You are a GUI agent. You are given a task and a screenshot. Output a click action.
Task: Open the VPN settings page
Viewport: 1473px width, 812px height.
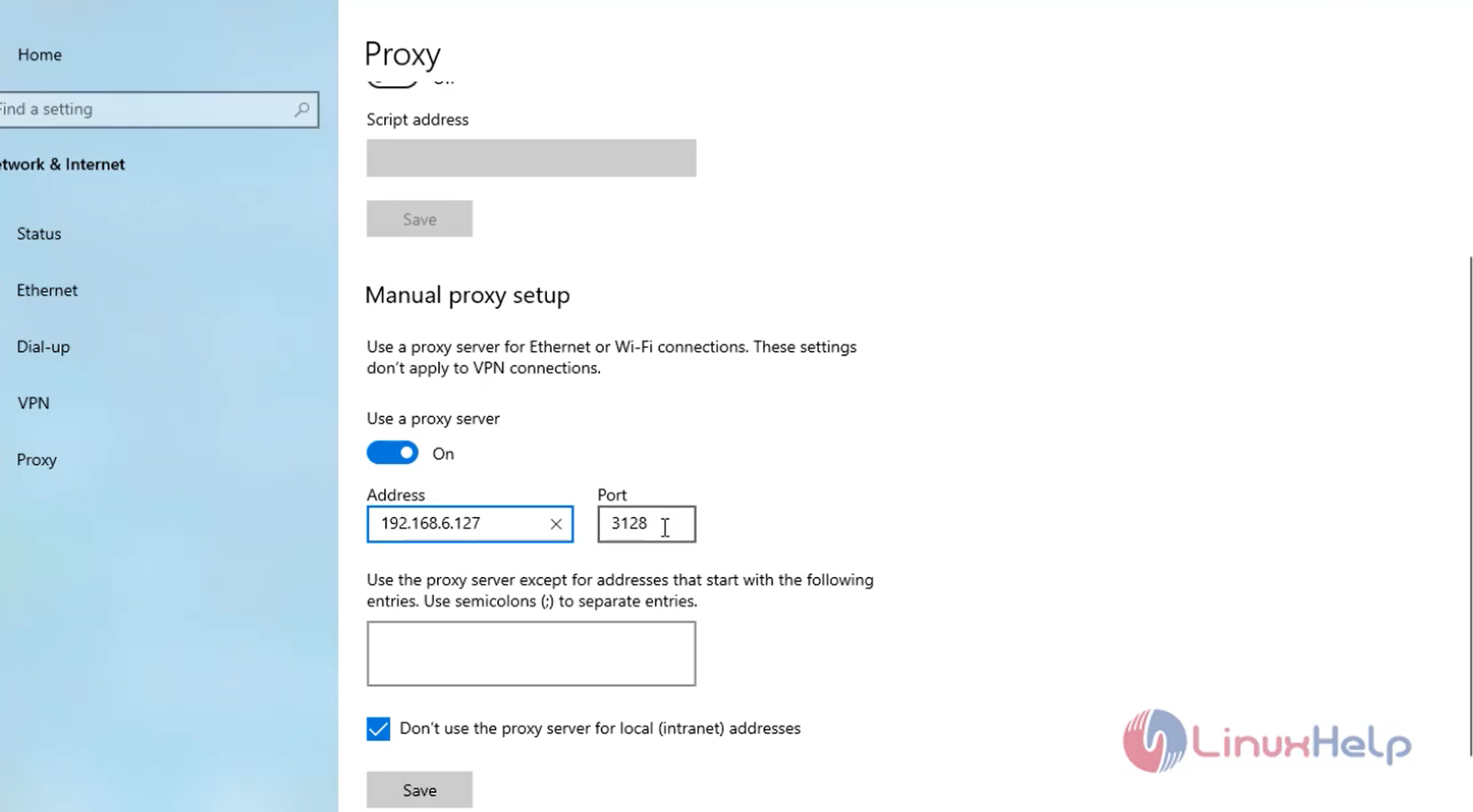click(33, 403)
